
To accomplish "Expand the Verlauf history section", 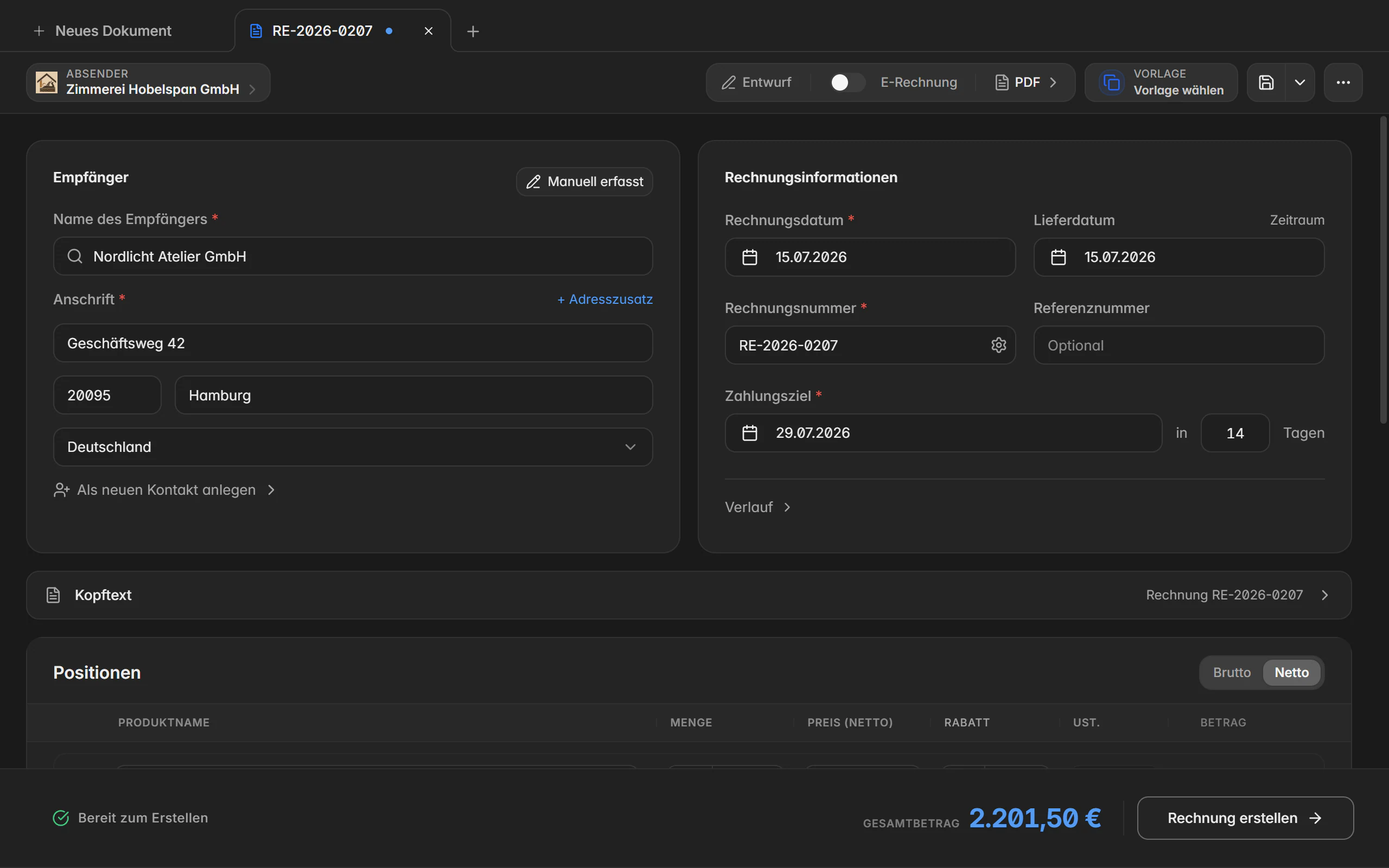I will [x=757, y=507].
